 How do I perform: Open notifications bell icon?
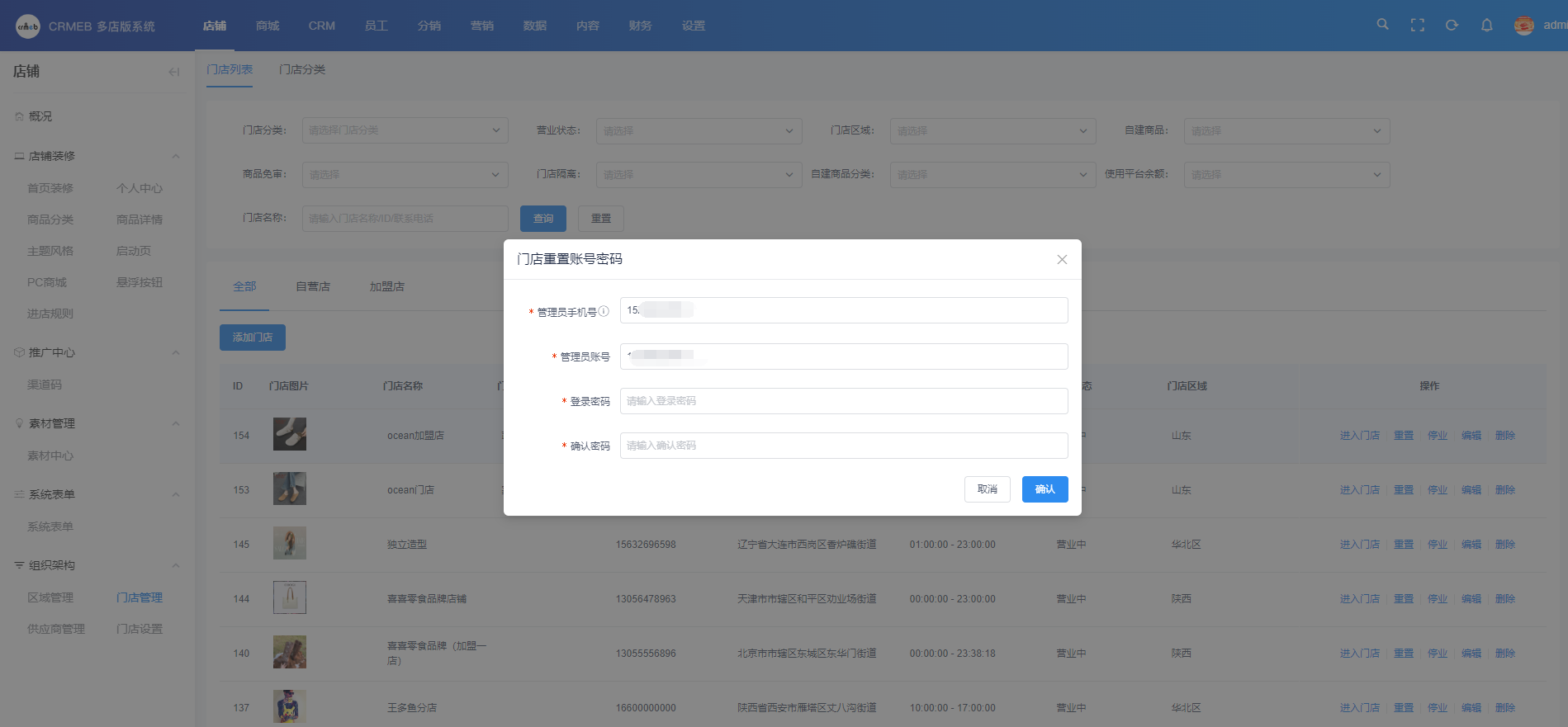click(1486, 26)
